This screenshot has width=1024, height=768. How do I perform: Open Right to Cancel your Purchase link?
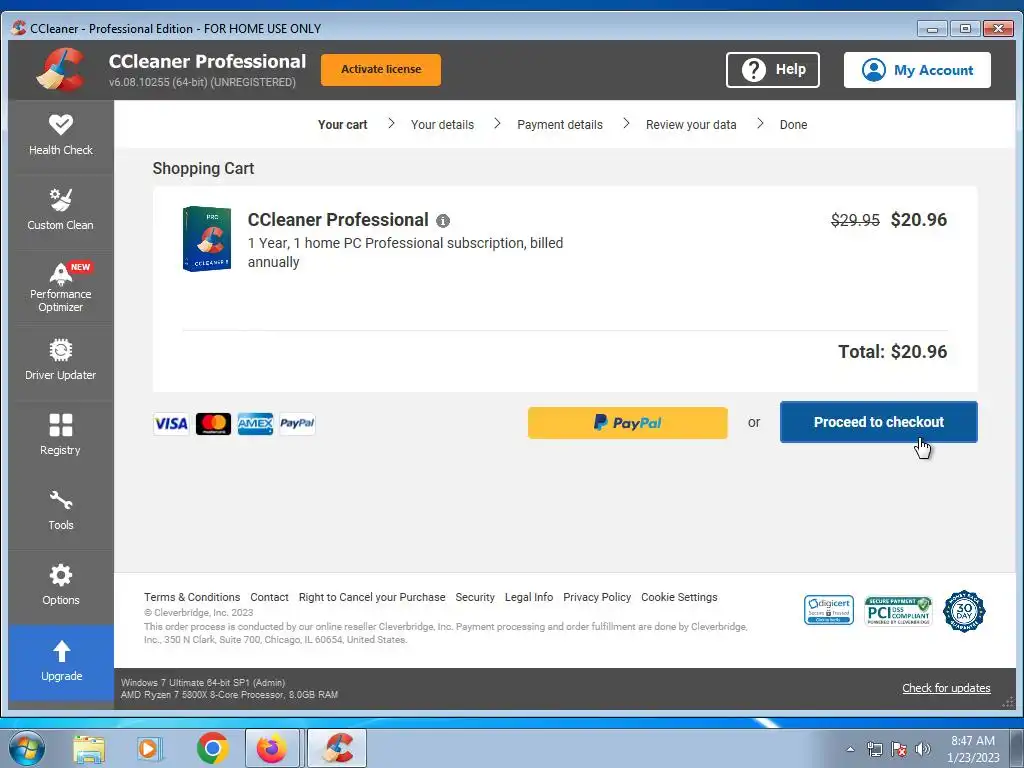(x=372, y=597)
